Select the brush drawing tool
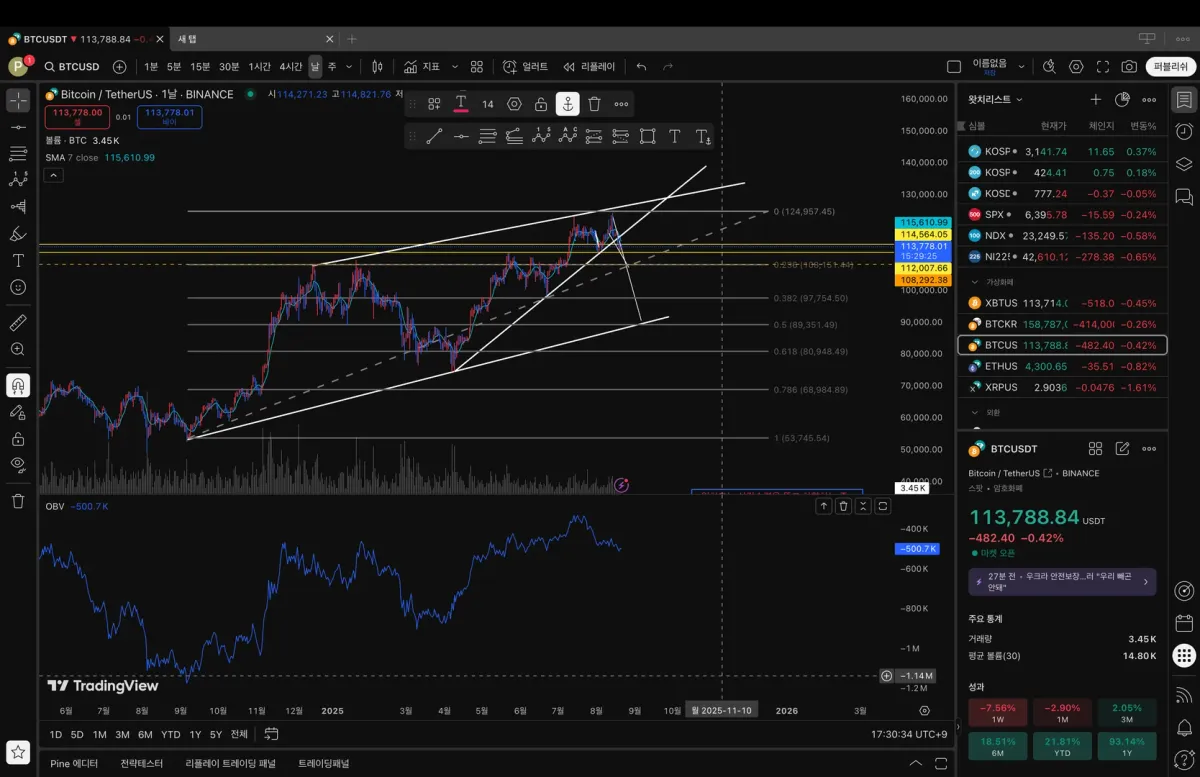This screenshot has height=777, width=1200. (x=18, y=233)
